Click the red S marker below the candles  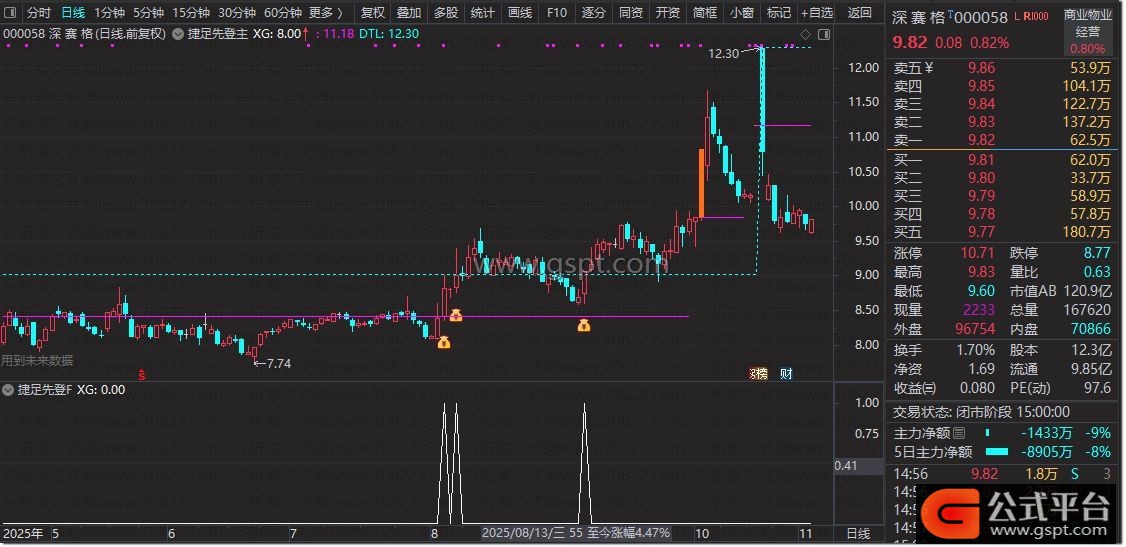(x=142, y=375)
